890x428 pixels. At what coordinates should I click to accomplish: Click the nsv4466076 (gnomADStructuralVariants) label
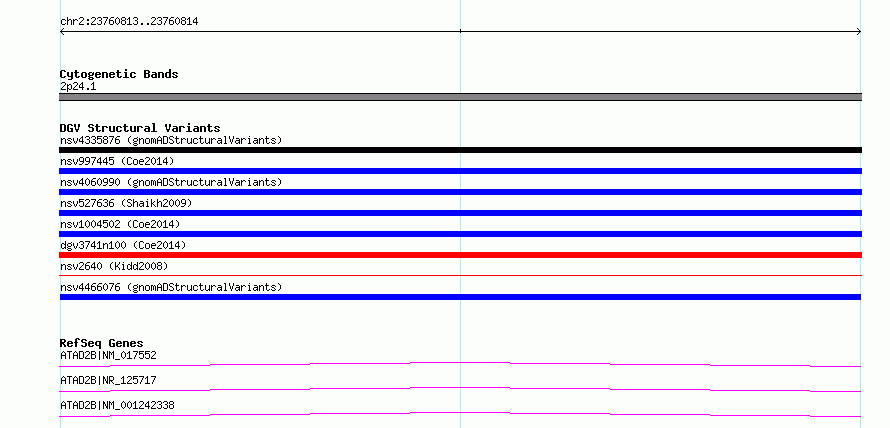pos(171,287)
